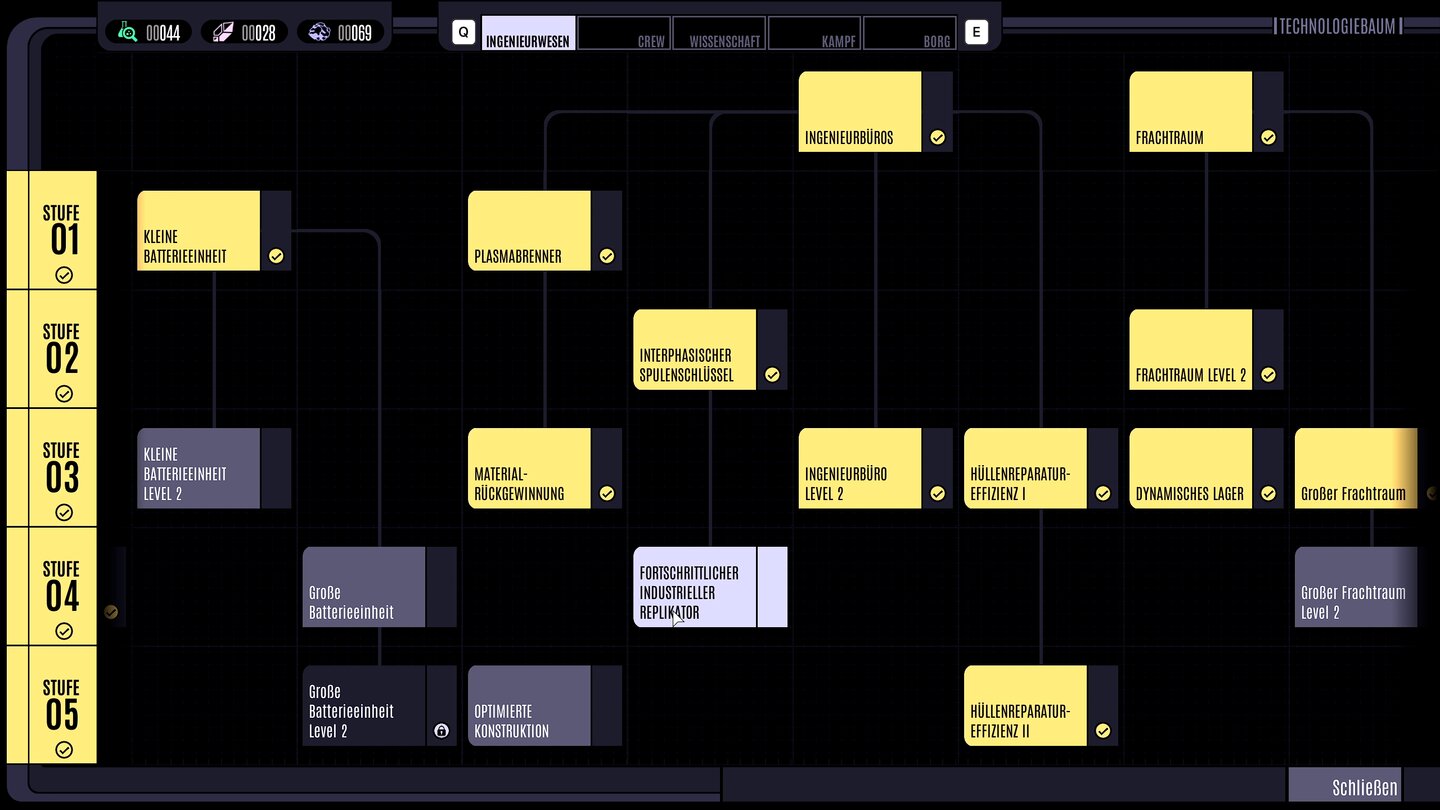Click the checkmark on Frachtraum Level 2
1440x810 pixels.
tap(1268, 375)
